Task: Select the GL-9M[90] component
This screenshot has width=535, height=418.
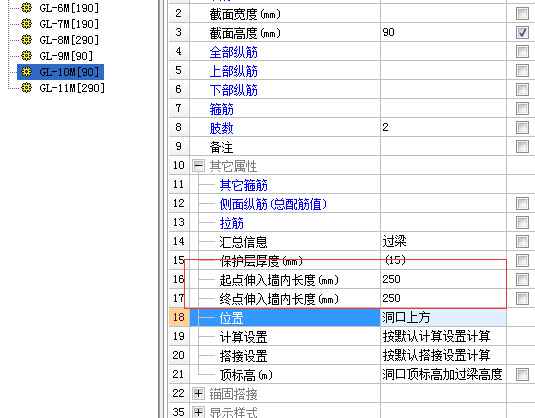Action: 66,56
